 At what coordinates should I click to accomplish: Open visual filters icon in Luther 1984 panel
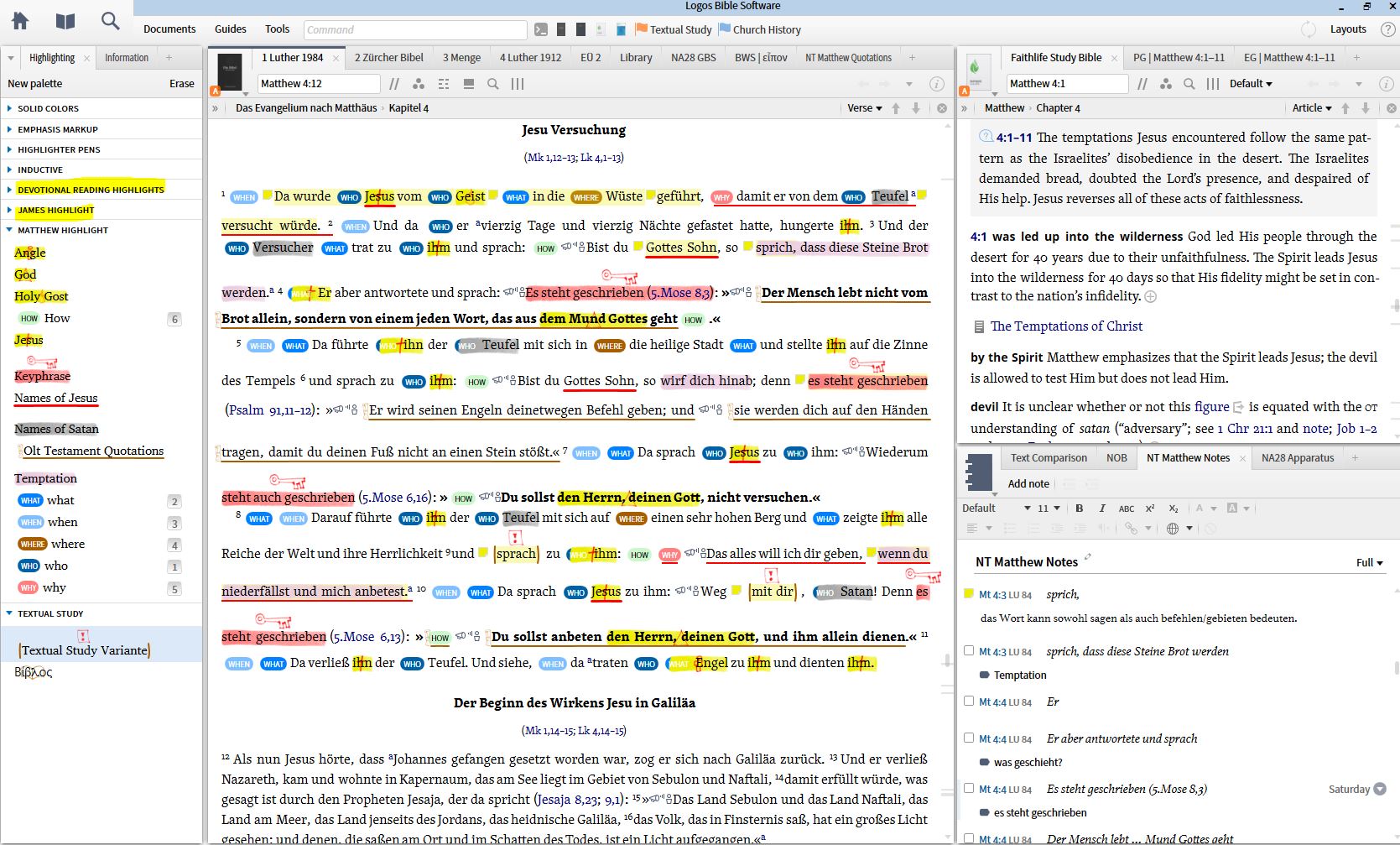point(418,84)
